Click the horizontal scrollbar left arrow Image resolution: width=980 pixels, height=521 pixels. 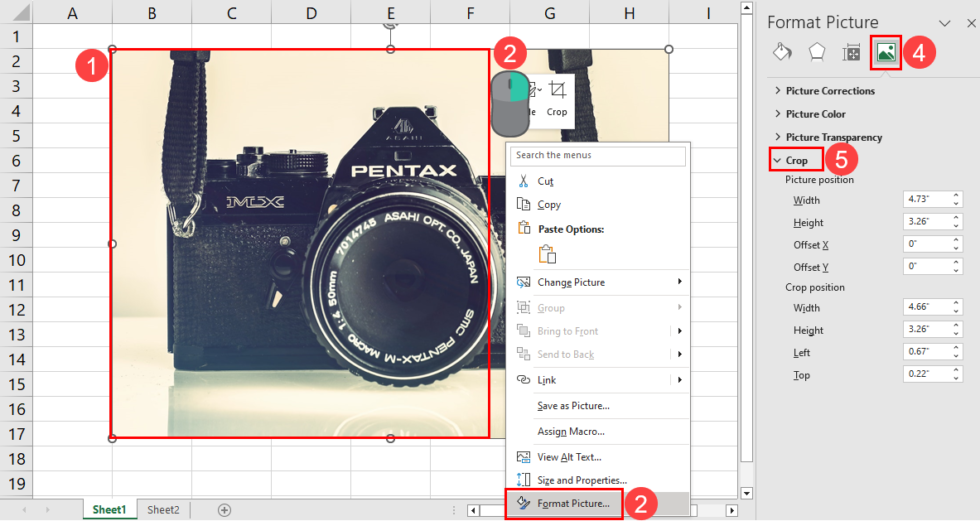click(474, 510)
